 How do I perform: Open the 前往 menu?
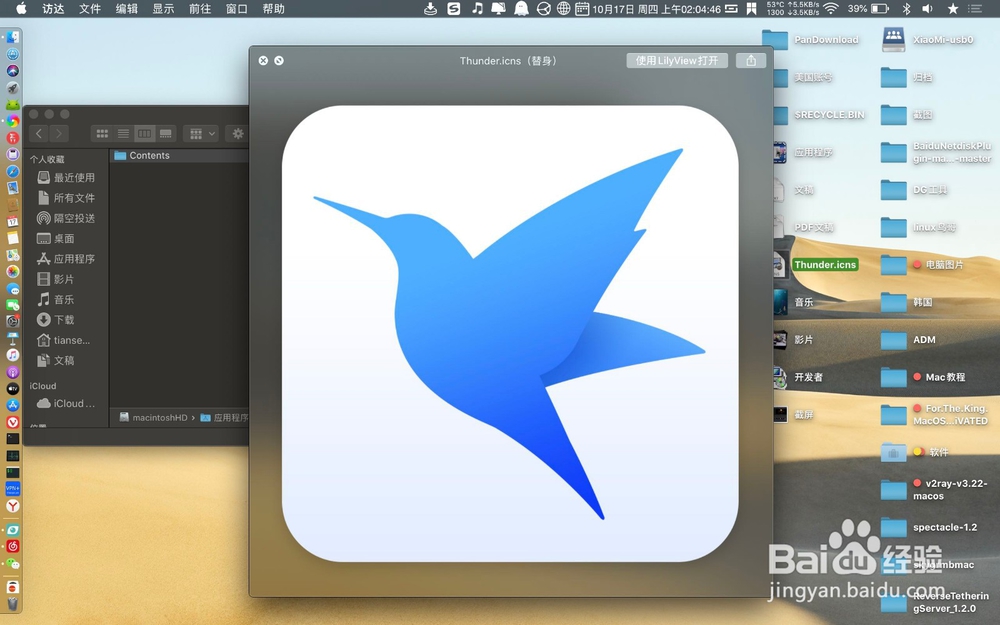point(200,9)
